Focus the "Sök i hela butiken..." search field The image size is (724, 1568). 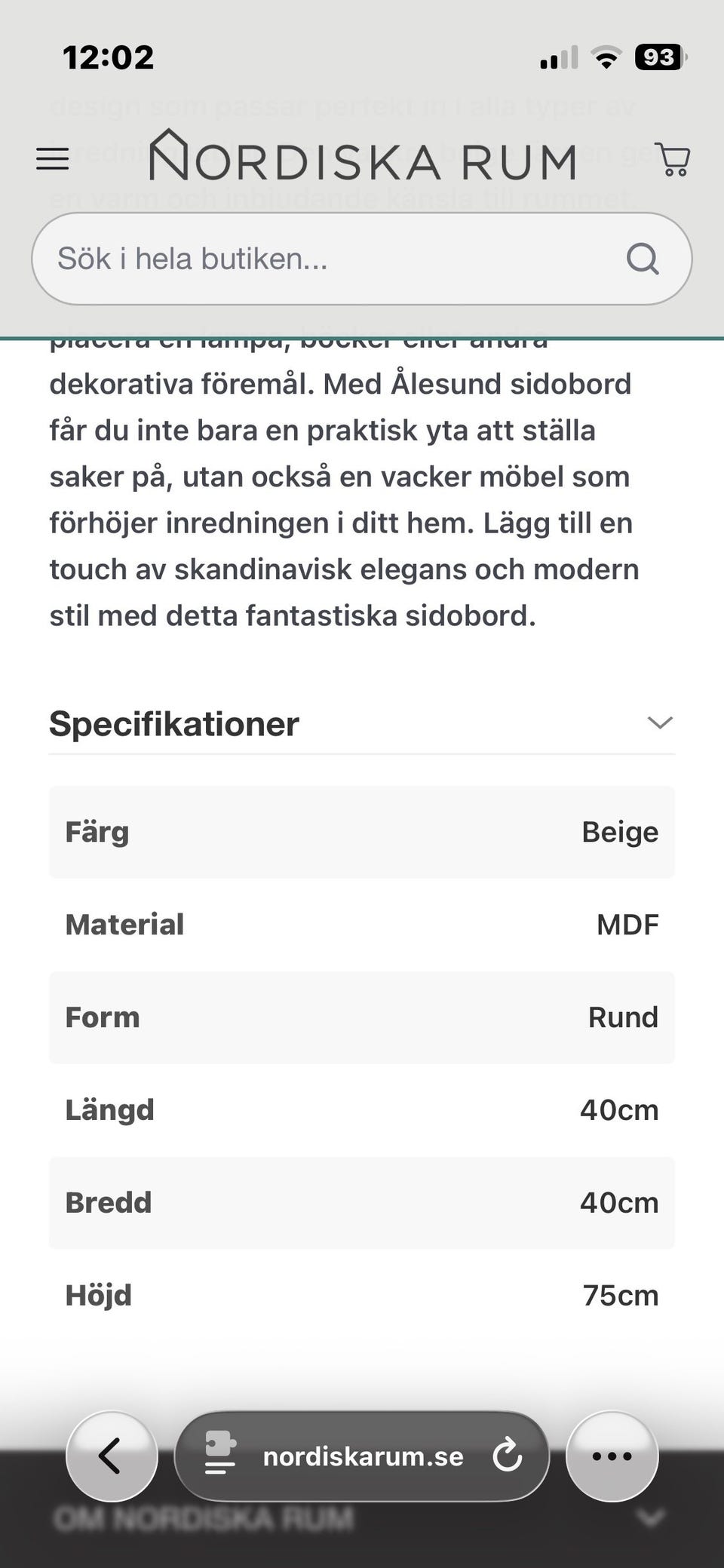pos(332,259)
